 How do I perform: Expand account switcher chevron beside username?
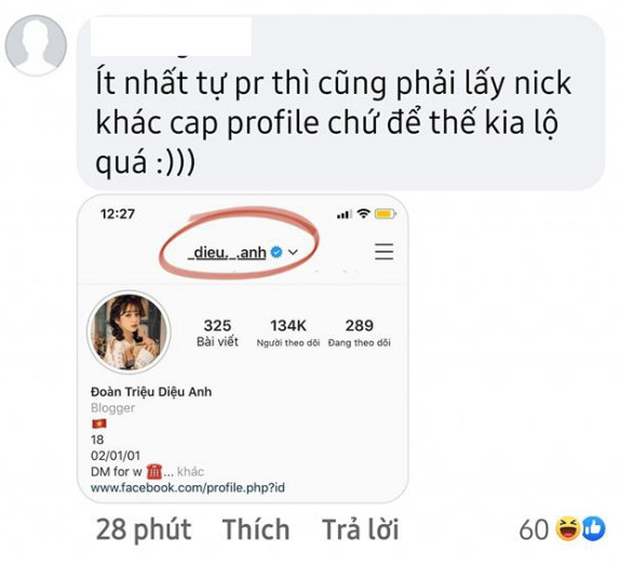click(293, 252)
